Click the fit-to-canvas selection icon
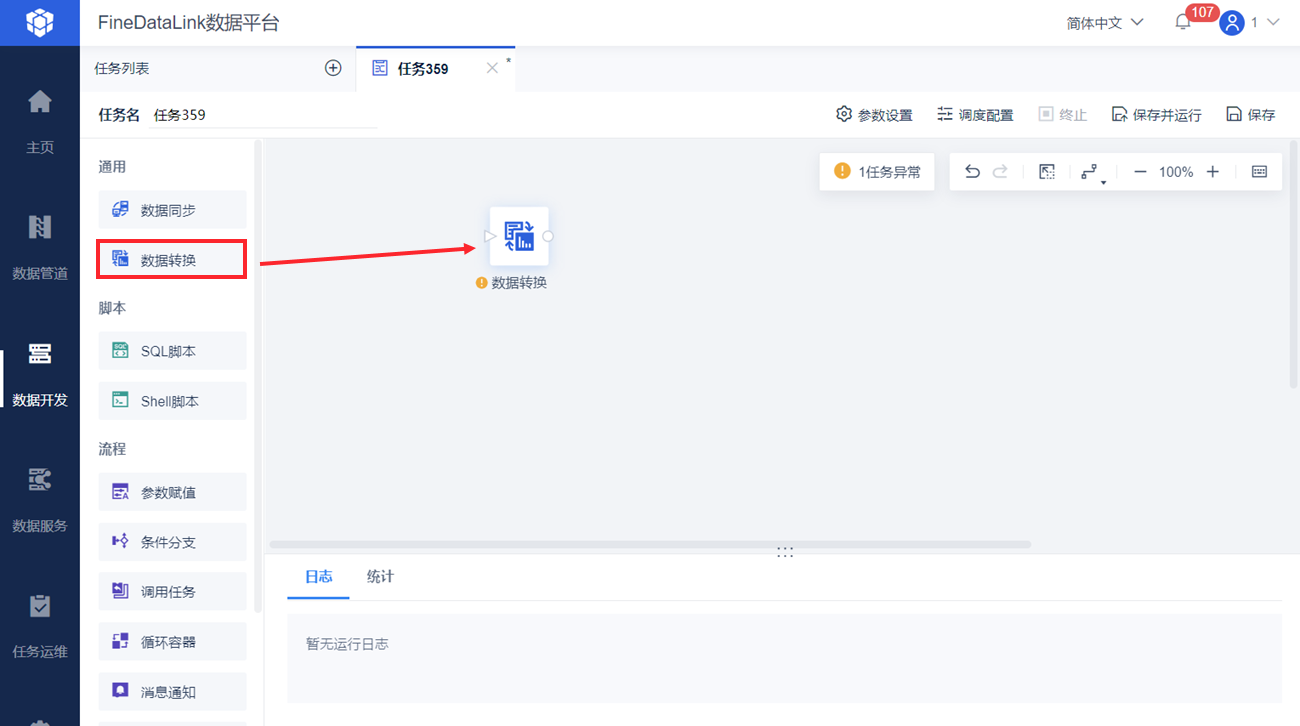The image size is (1300, 726). point(1047,172)
